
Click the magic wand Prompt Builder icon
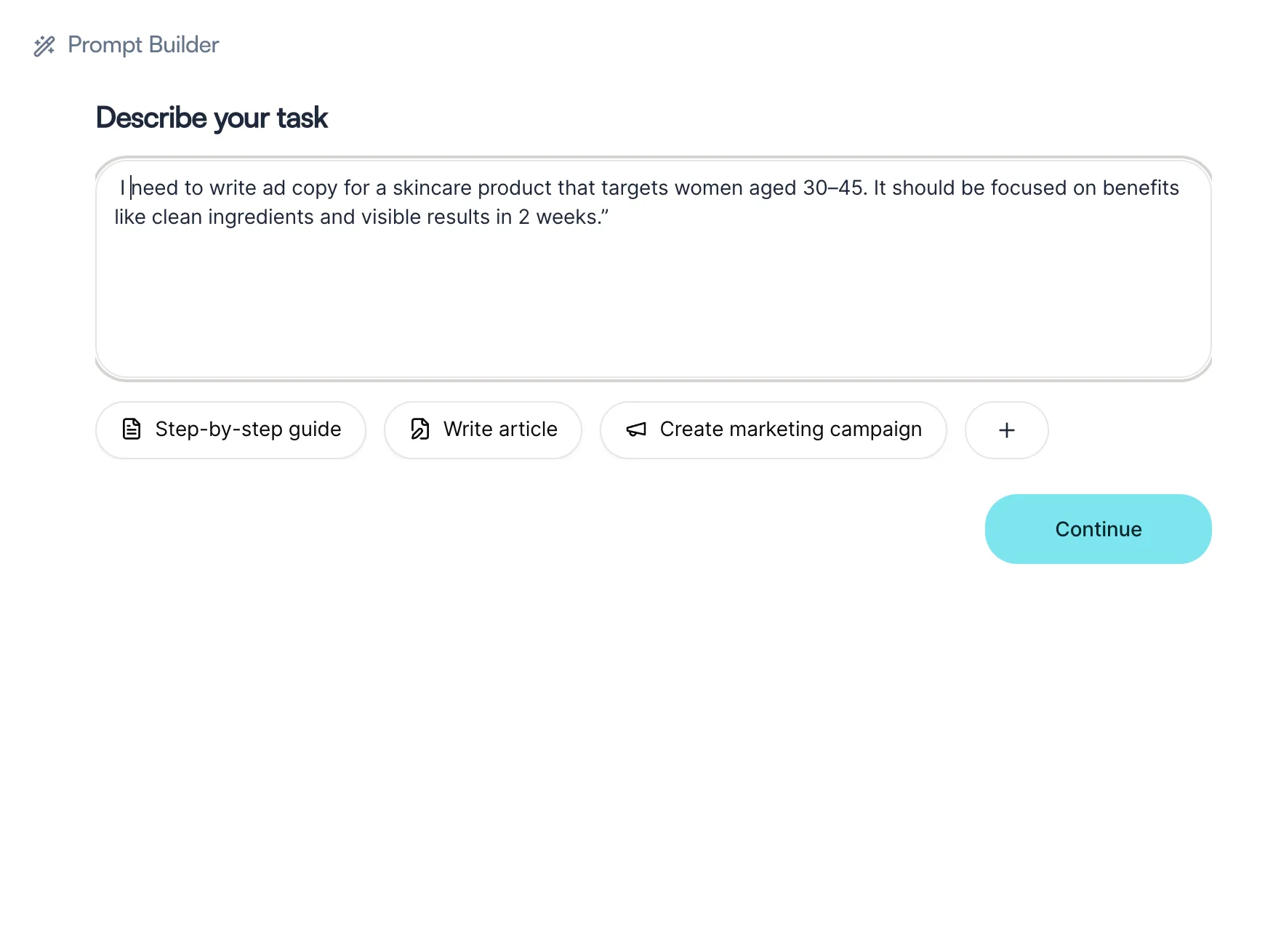coord(44,46)
